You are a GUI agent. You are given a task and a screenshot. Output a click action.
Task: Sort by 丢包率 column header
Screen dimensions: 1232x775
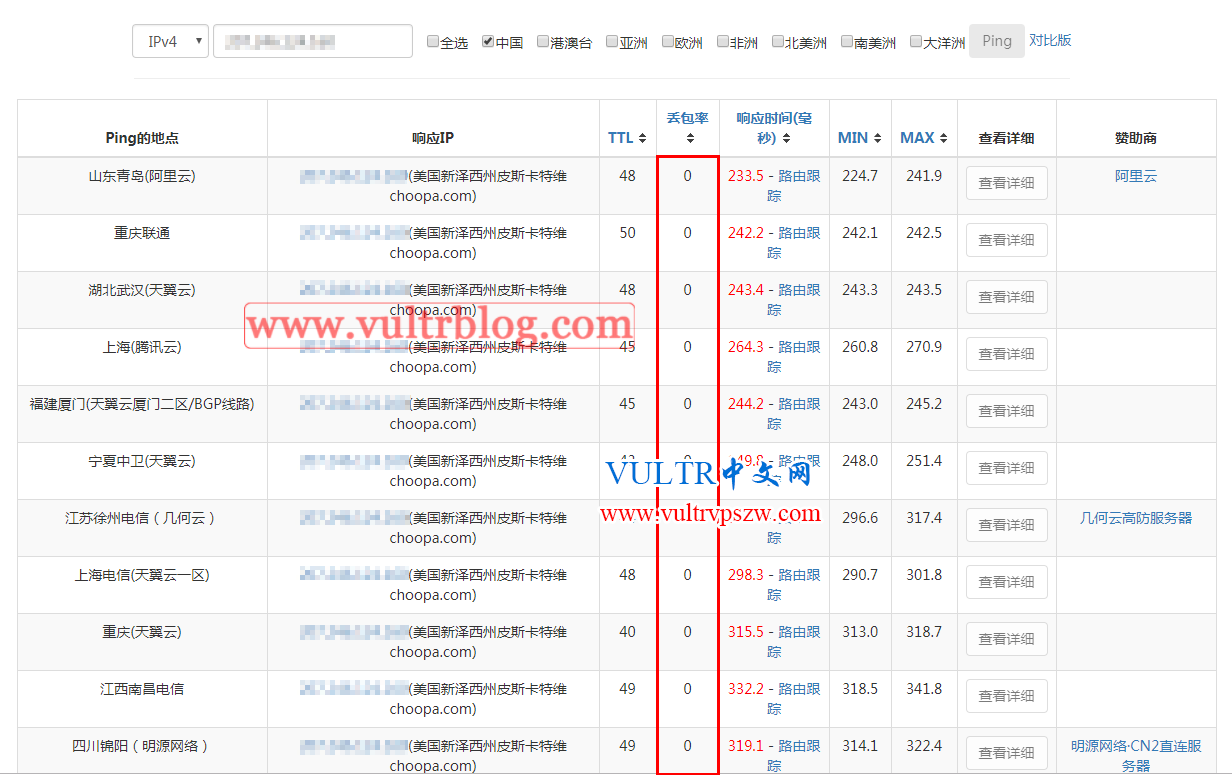(688, 128)
